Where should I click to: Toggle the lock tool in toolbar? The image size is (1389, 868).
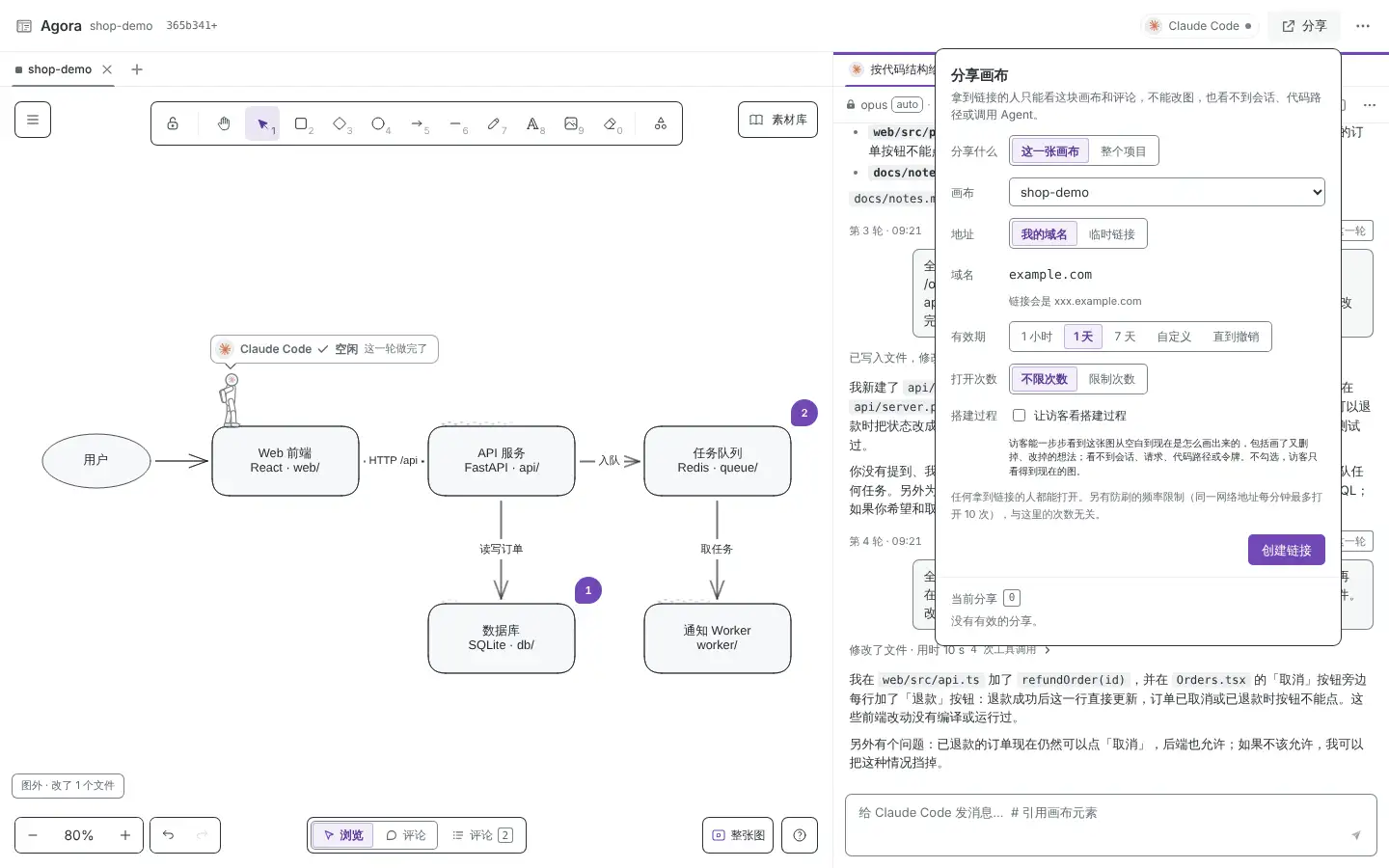click(x=173, y=123)
